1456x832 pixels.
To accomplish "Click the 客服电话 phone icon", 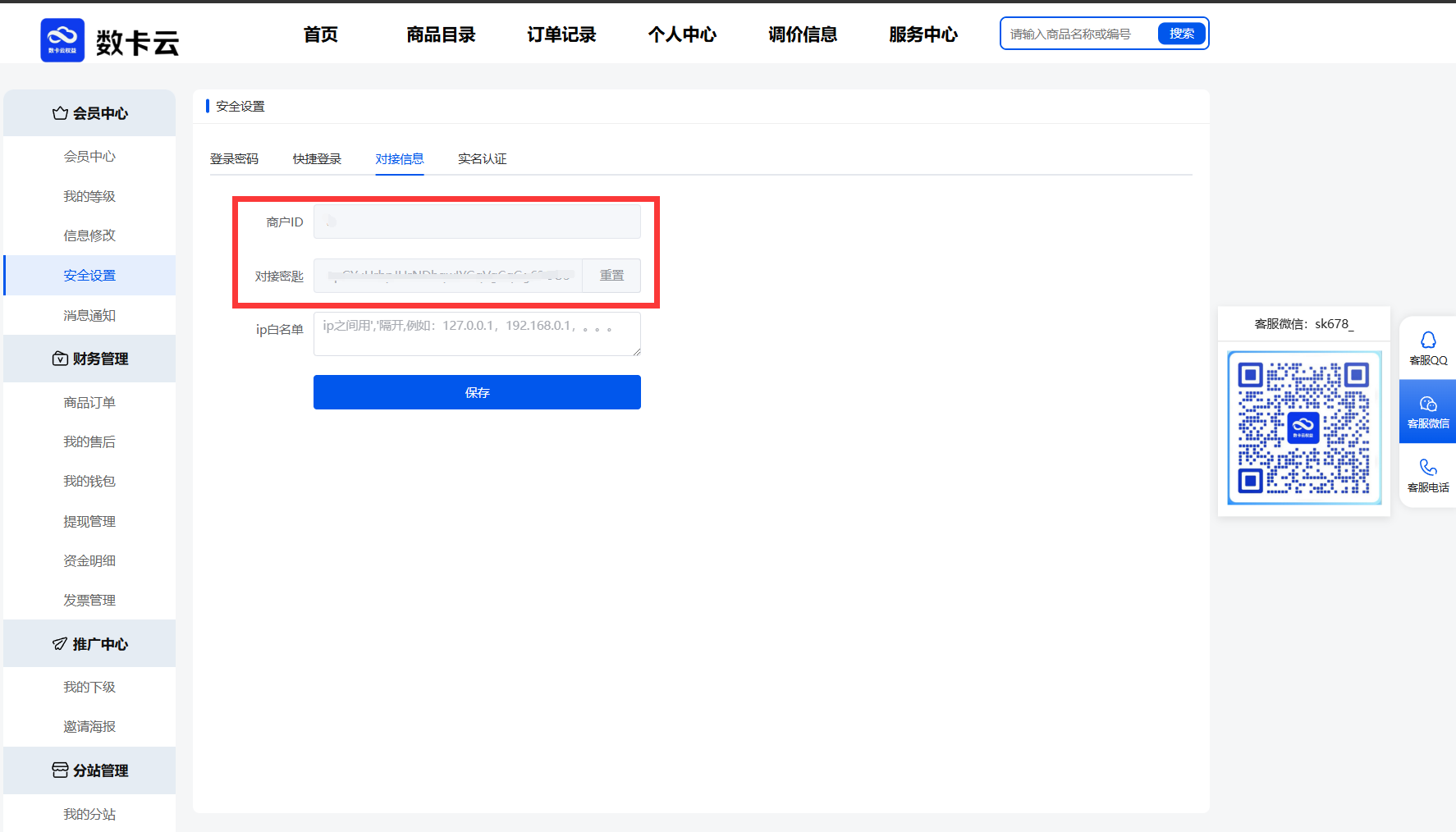I will pos(1428,467).
